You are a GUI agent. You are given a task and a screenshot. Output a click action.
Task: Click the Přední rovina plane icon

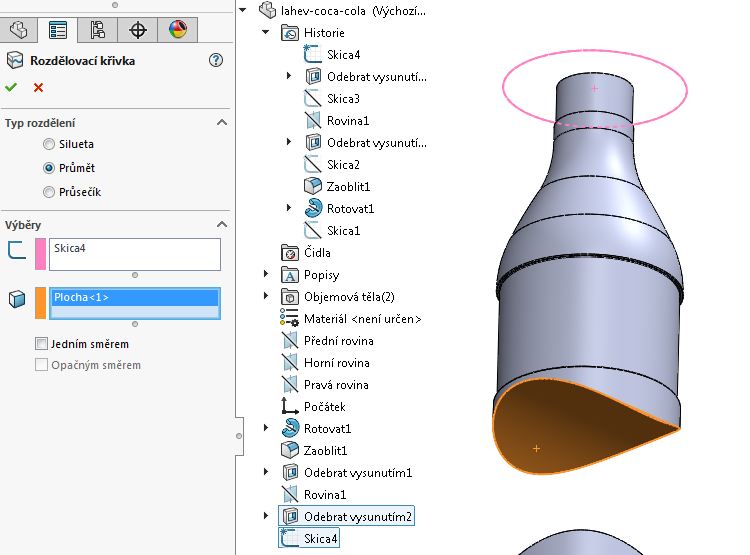tap(290, 341)
